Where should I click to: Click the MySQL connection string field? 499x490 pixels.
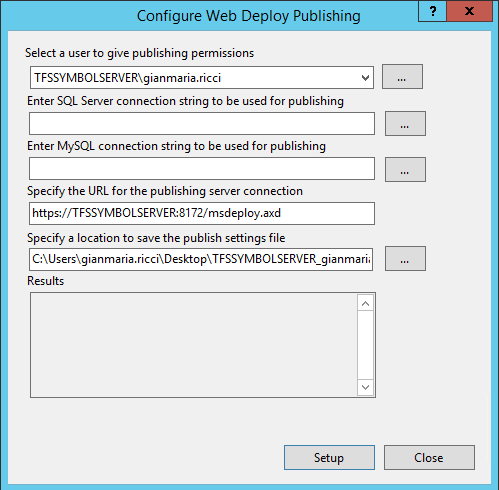(202, 169)
